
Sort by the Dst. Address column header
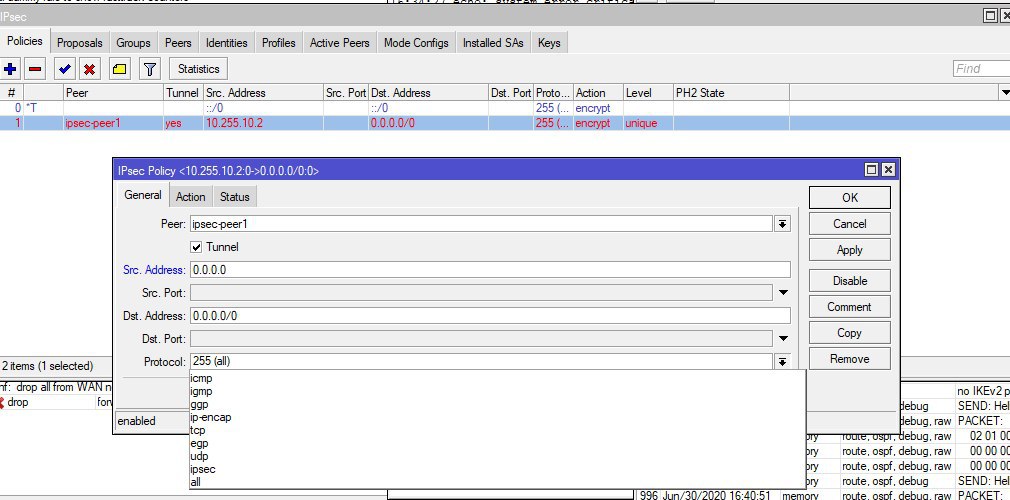pyautogui.click(x=428, y=93)
